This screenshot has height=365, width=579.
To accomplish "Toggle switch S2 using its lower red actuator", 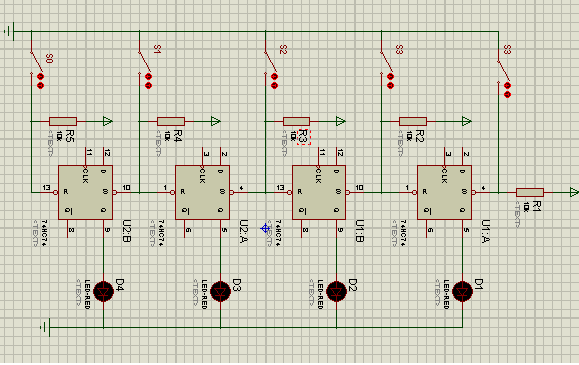I will click(x=274, y=86).
